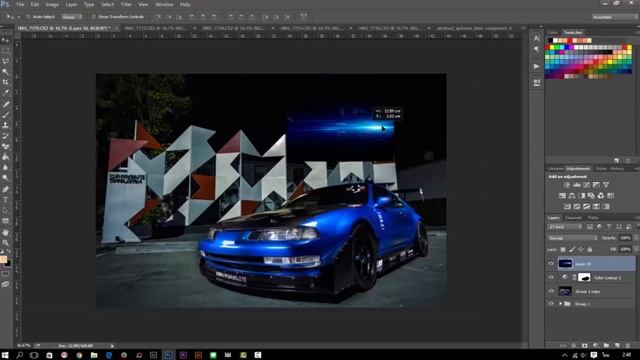
Task: Select the Zoom tool in toolbox
Action: (x=5, y=242)
